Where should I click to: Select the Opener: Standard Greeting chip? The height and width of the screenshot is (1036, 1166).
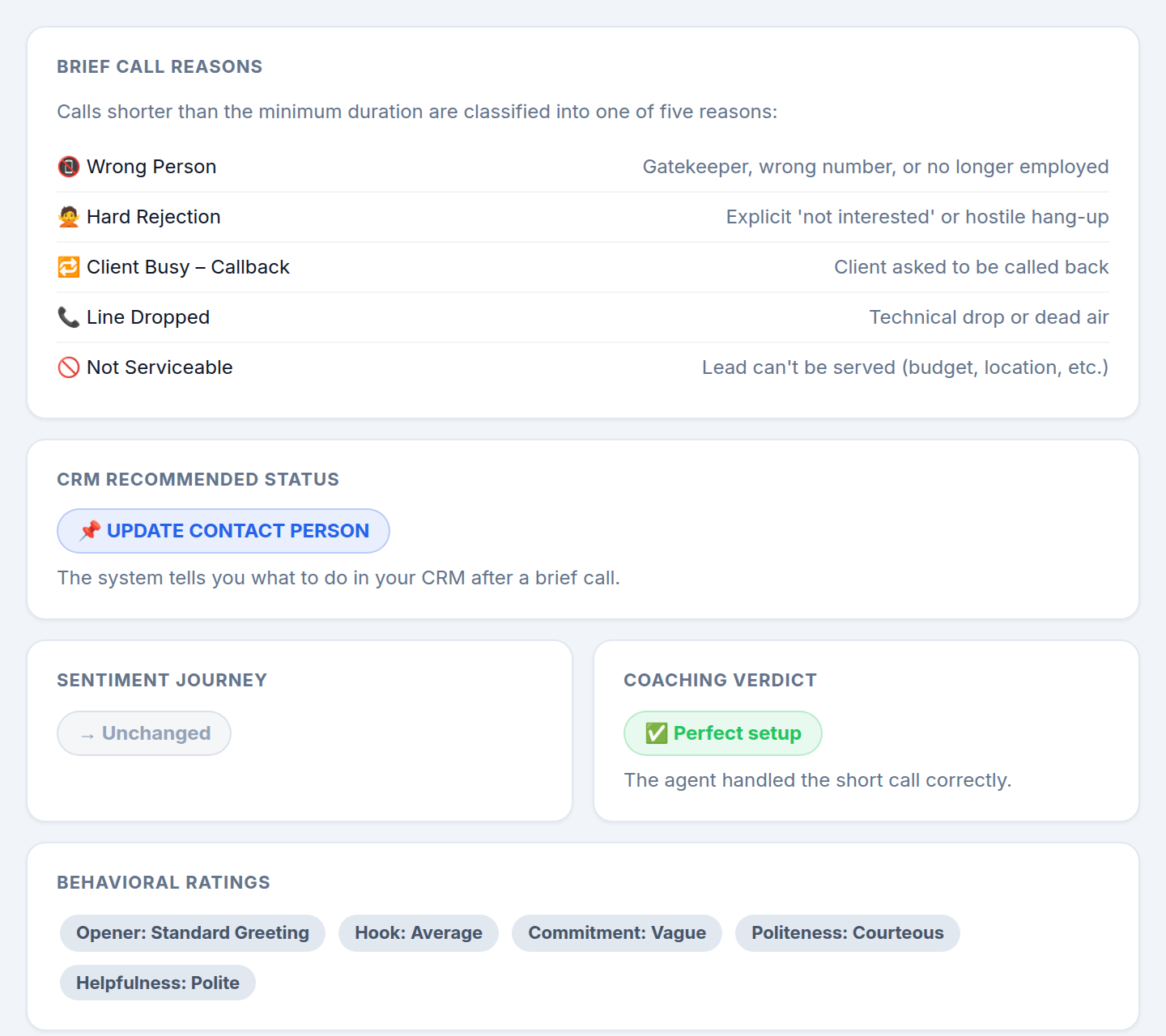tap(193, 933)
